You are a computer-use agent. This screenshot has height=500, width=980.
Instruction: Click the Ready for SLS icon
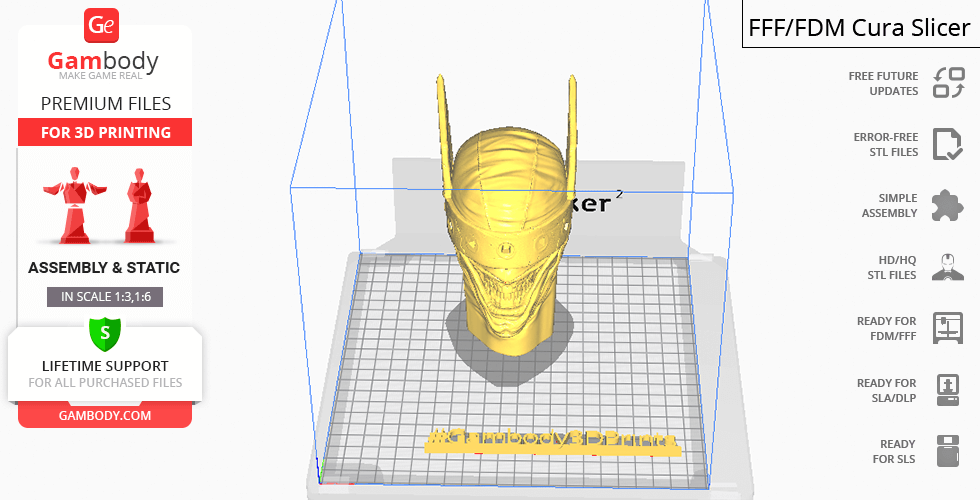[947, 451]
